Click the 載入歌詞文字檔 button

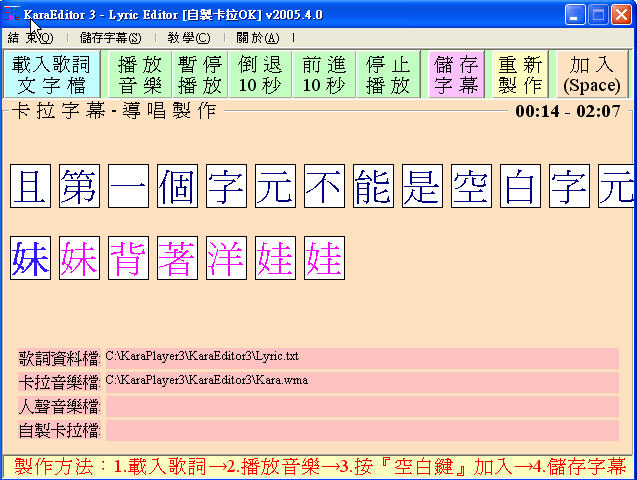[51, 75]
